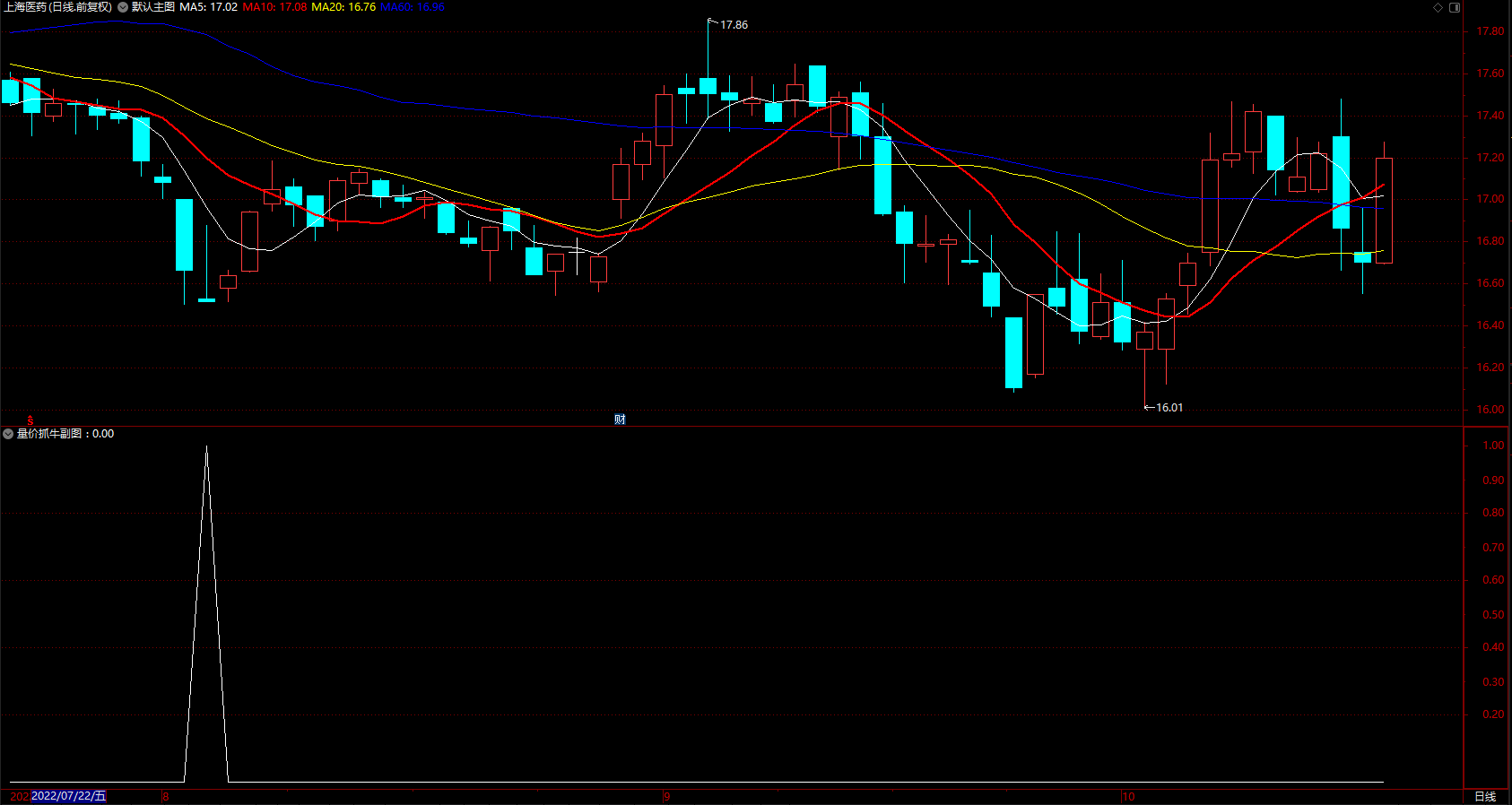Click the 默认主图 indicator label
This screenshot has width=1512, height=805.
pyautogui.click(x=153, y=7)
